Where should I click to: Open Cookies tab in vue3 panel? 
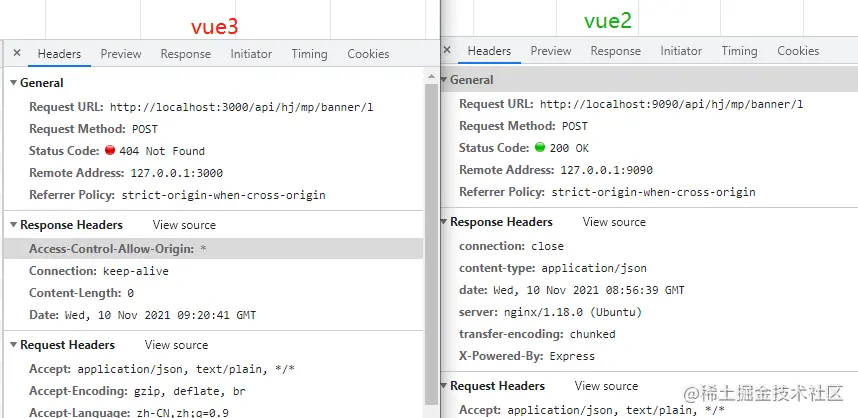368,54
